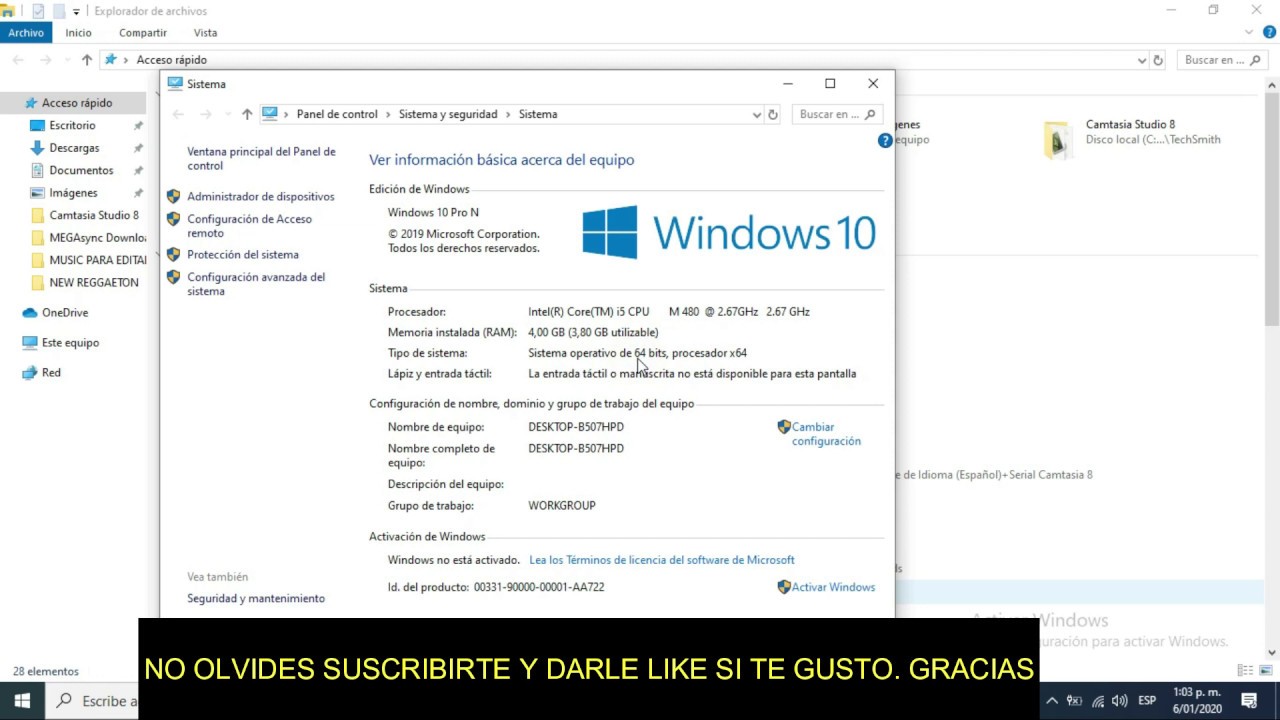Click Sistema y seguridad breadcrumb
1280x720 pixels.
click(x=448, y=114)
